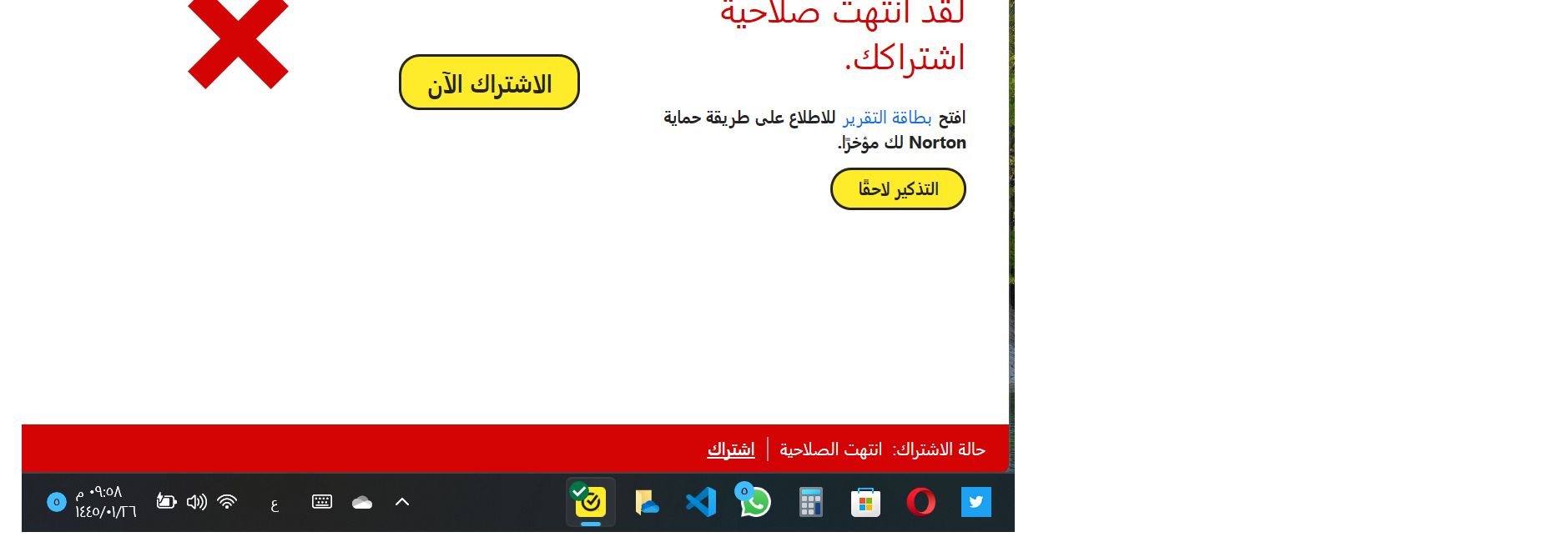
Task: Click the لقد انتهت صلاحية اشتراكك heading
Action: coord(842,37)
